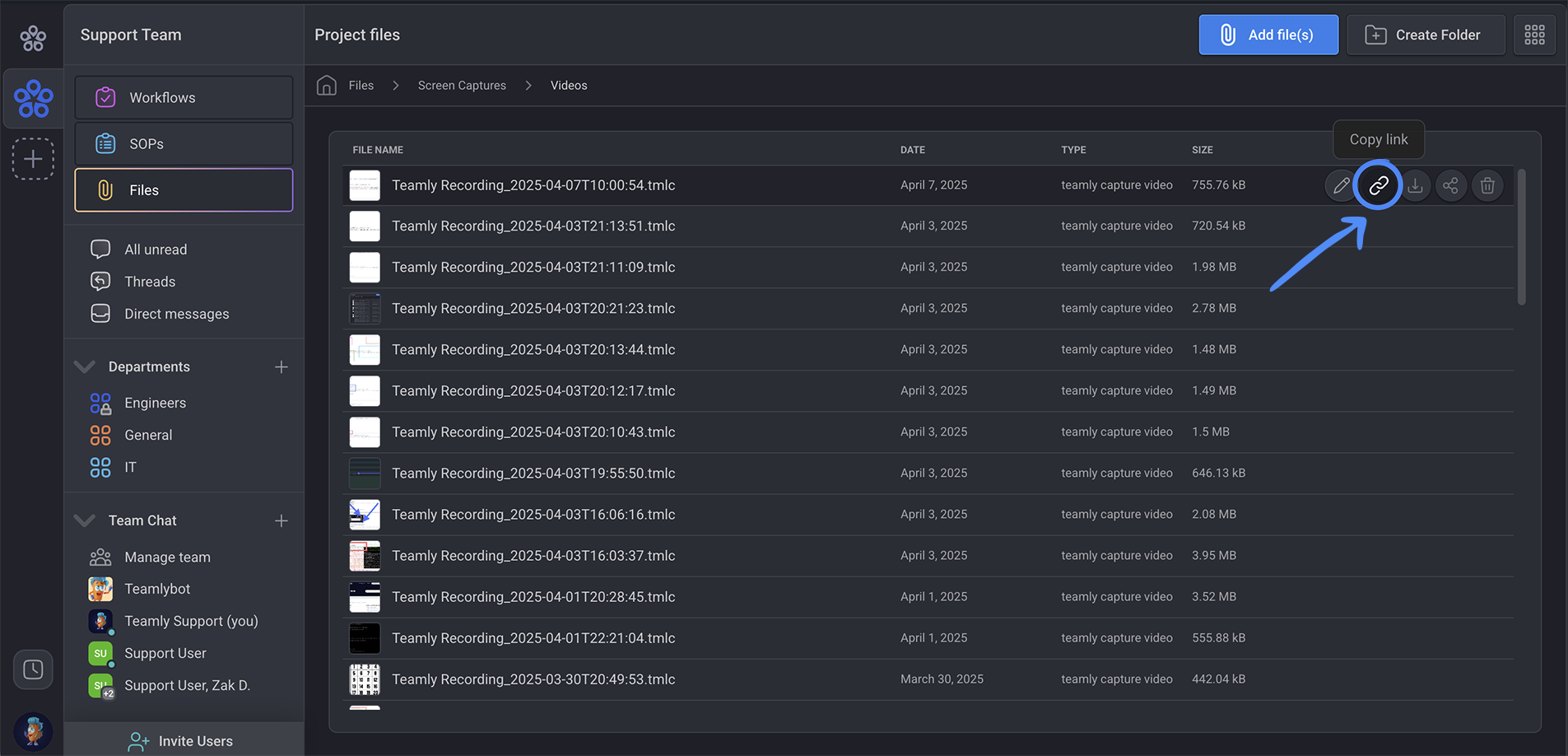Open the IT department
Image resolution: width=1568 pixels, height=756 pixels.
130,467
